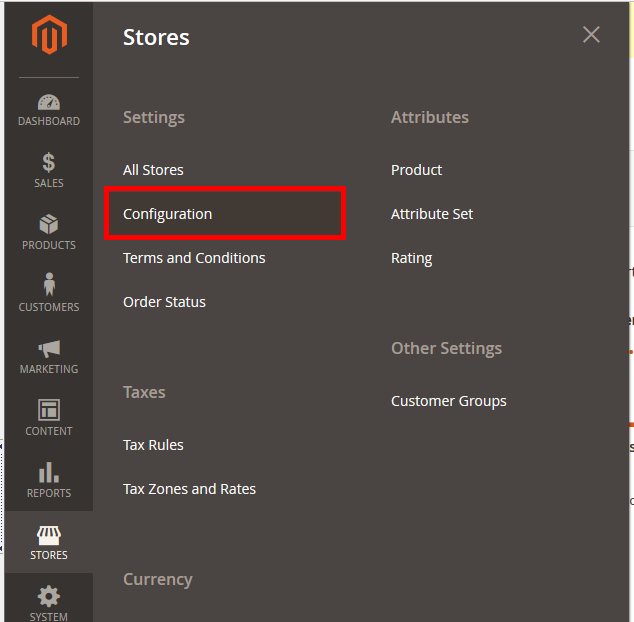The image size is (634, 622).
Task: Open the Rating attributes link
Action: click(x=411, y=258)
